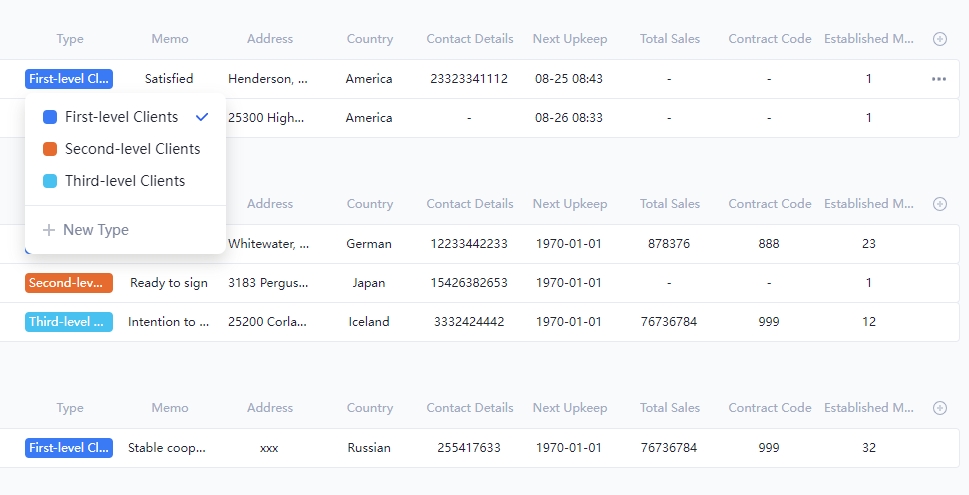Open the orange Second-level type tag dropdown
This screenshot has width=969, height=495.
69,283
